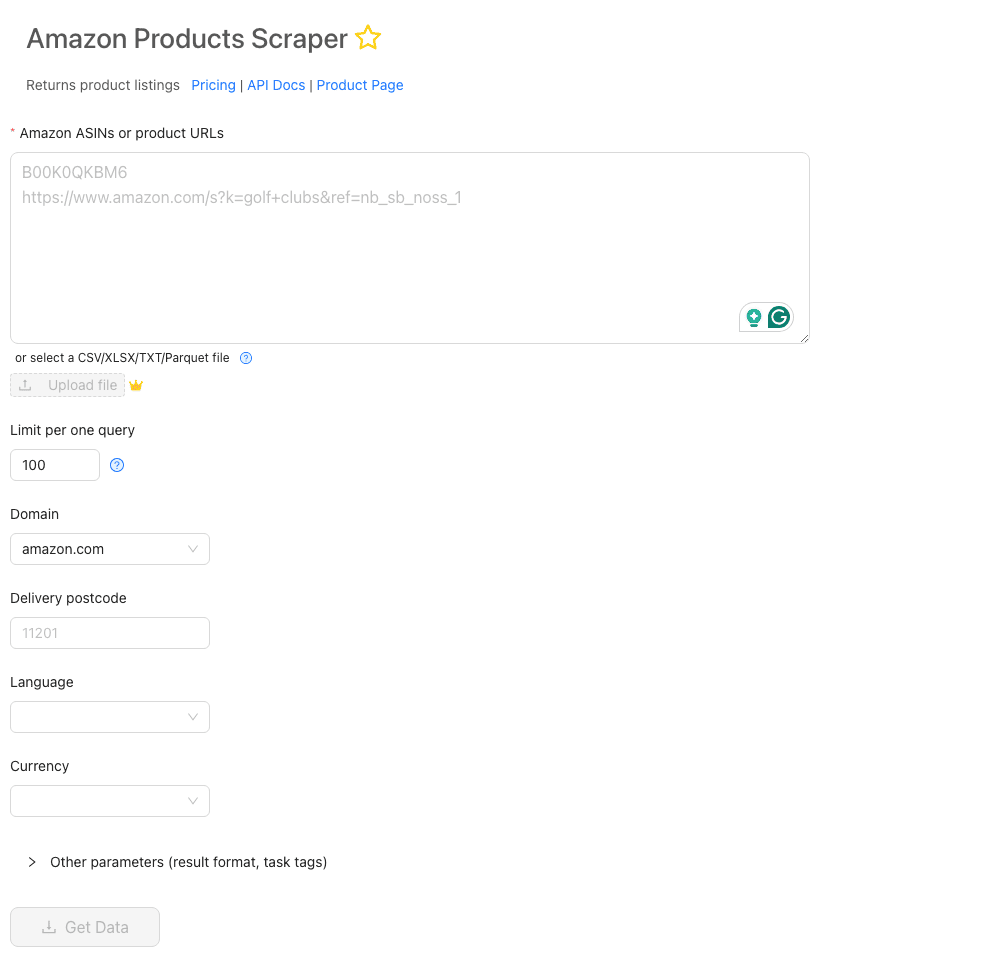Click the Delivery postcode input field
The width and height of the screenshot is (984, 972).
point(110,632)
